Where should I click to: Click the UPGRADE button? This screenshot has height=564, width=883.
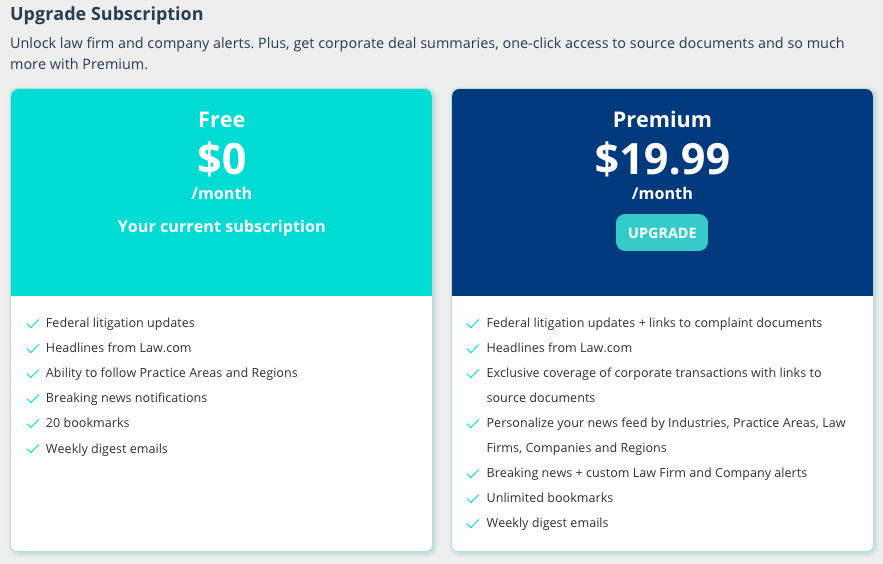(662, 232)
